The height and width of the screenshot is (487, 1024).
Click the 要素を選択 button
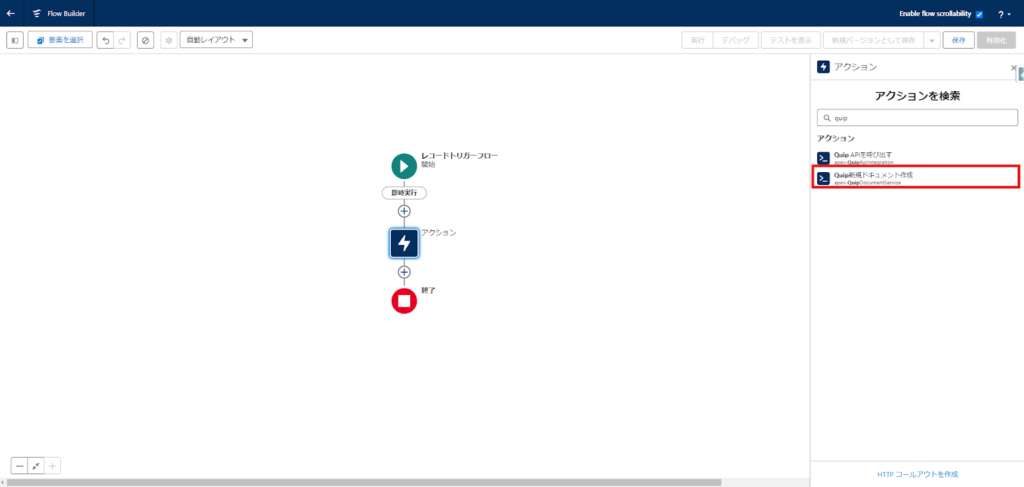click(60, 40)
